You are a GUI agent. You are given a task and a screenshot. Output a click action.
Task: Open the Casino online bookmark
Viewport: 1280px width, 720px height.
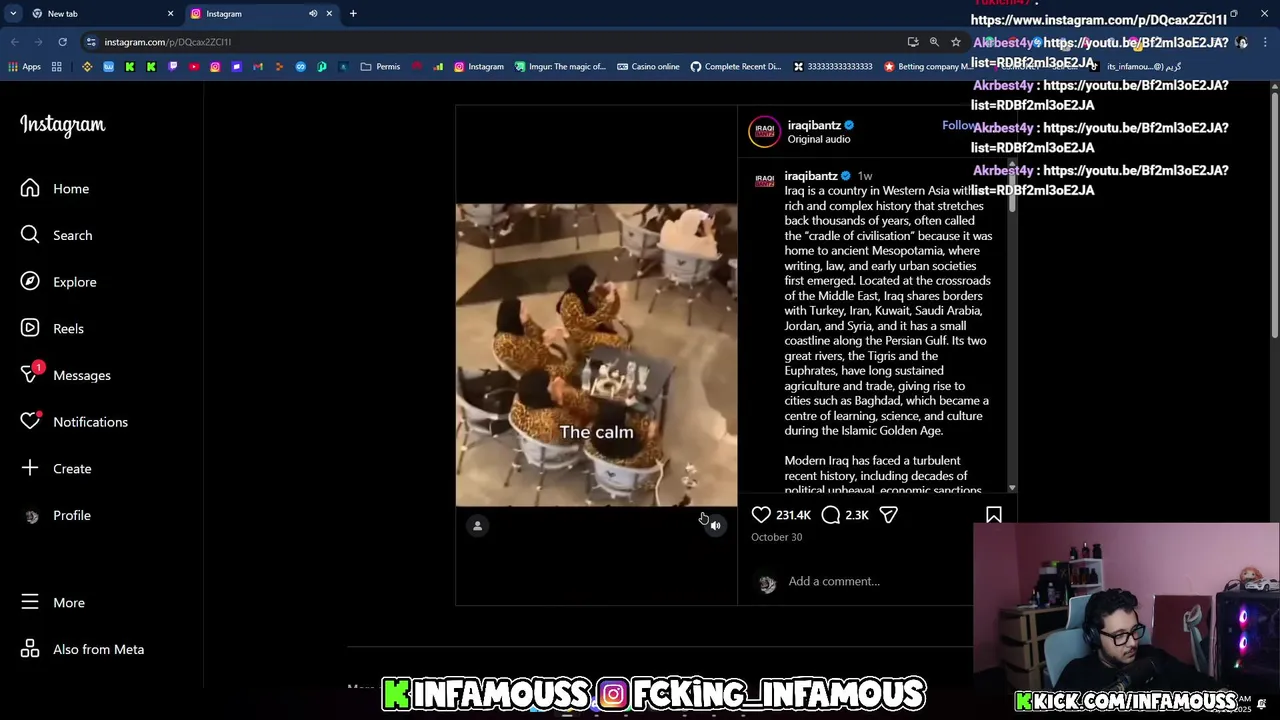[x=648, y=67]
